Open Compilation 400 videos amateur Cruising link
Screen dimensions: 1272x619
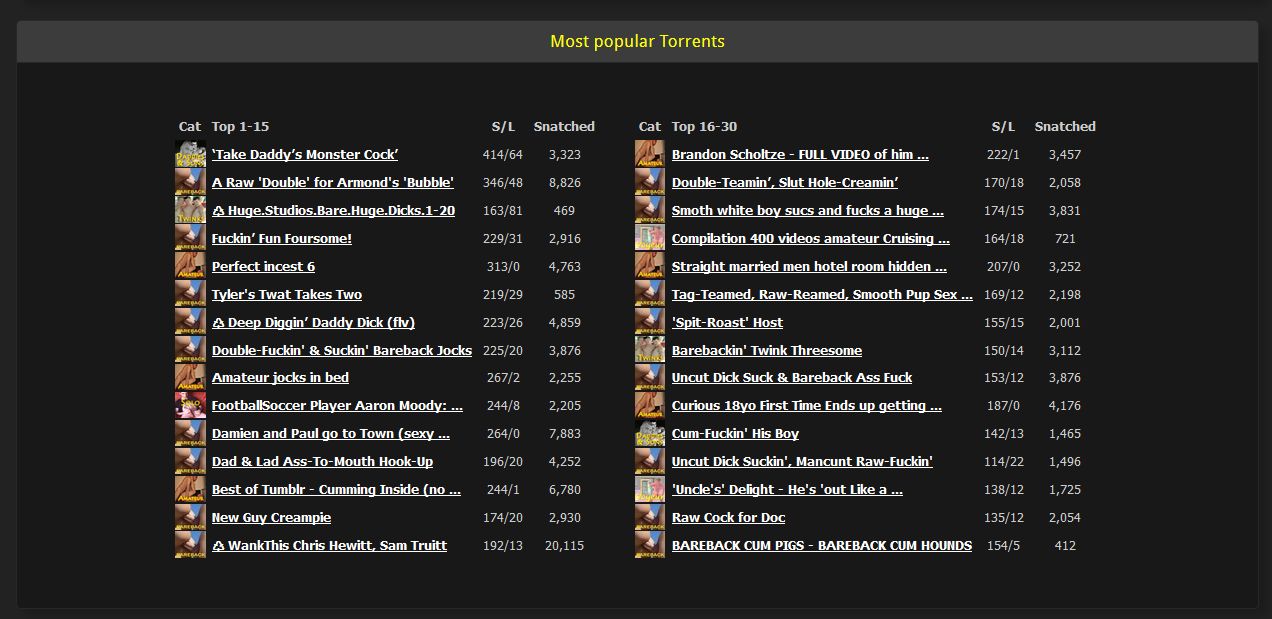click(810, 239)
